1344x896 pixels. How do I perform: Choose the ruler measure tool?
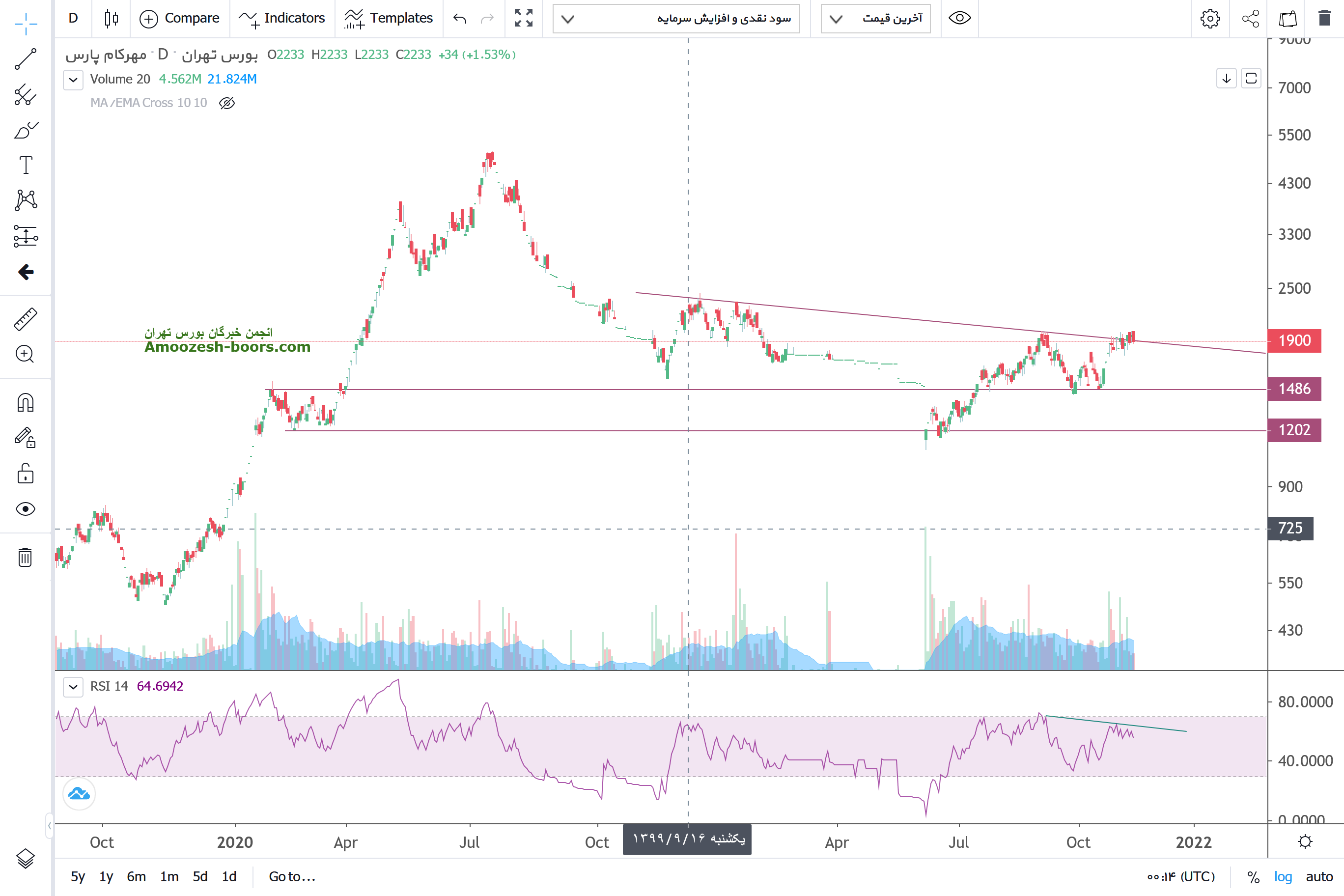click(x=25, y=319)
